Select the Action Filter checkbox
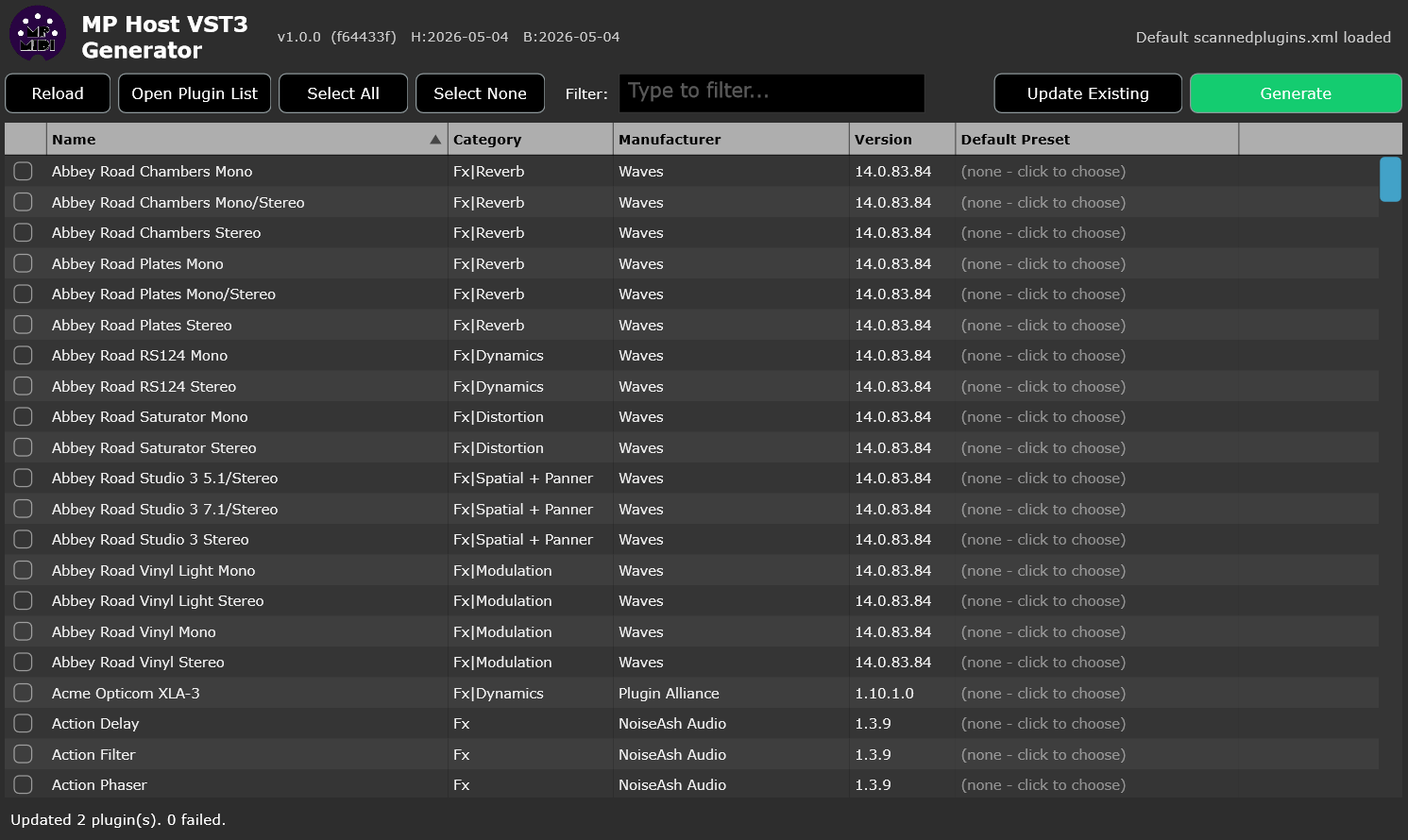Screen dimensions: 1408x840 click(24, 754)
